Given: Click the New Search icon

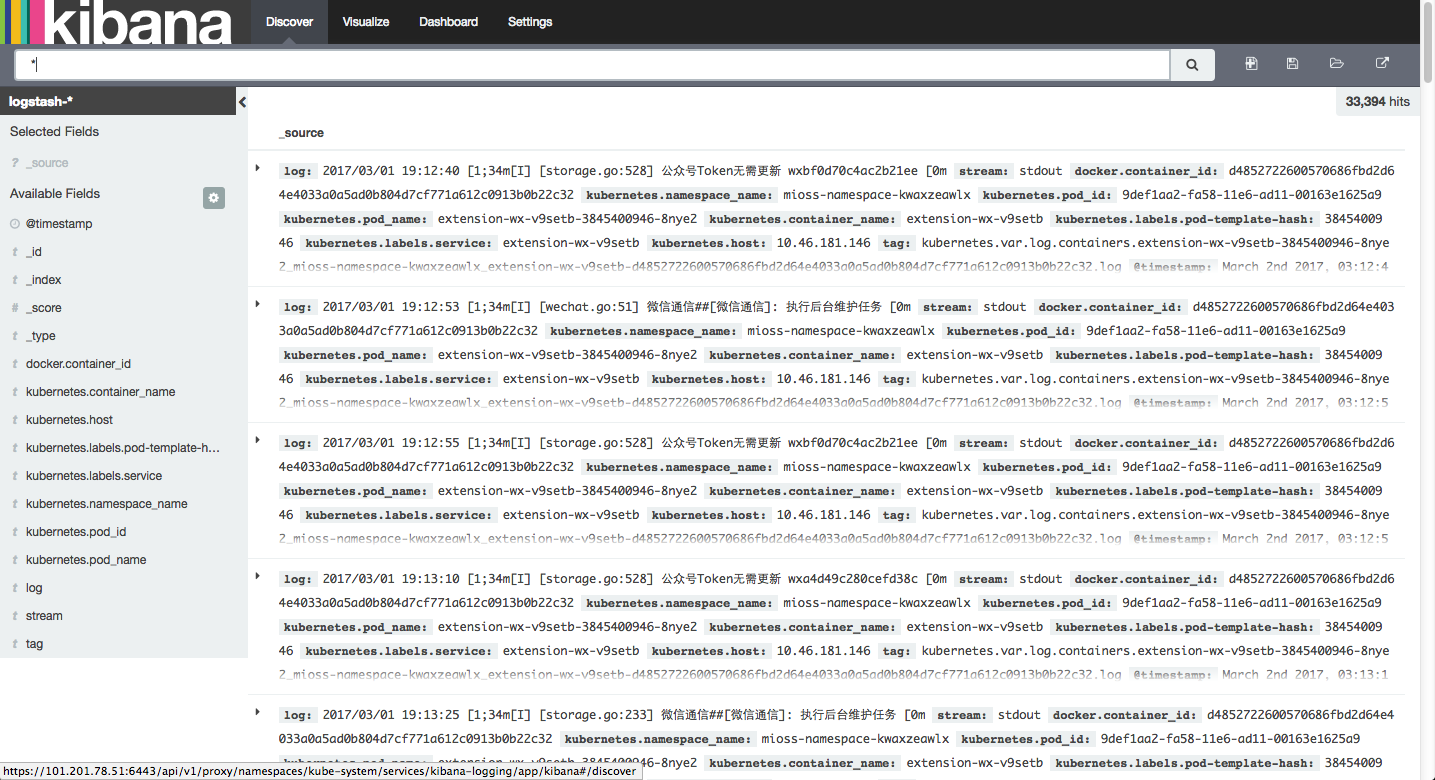Looking at the screenshot, I should point(1251,64).
